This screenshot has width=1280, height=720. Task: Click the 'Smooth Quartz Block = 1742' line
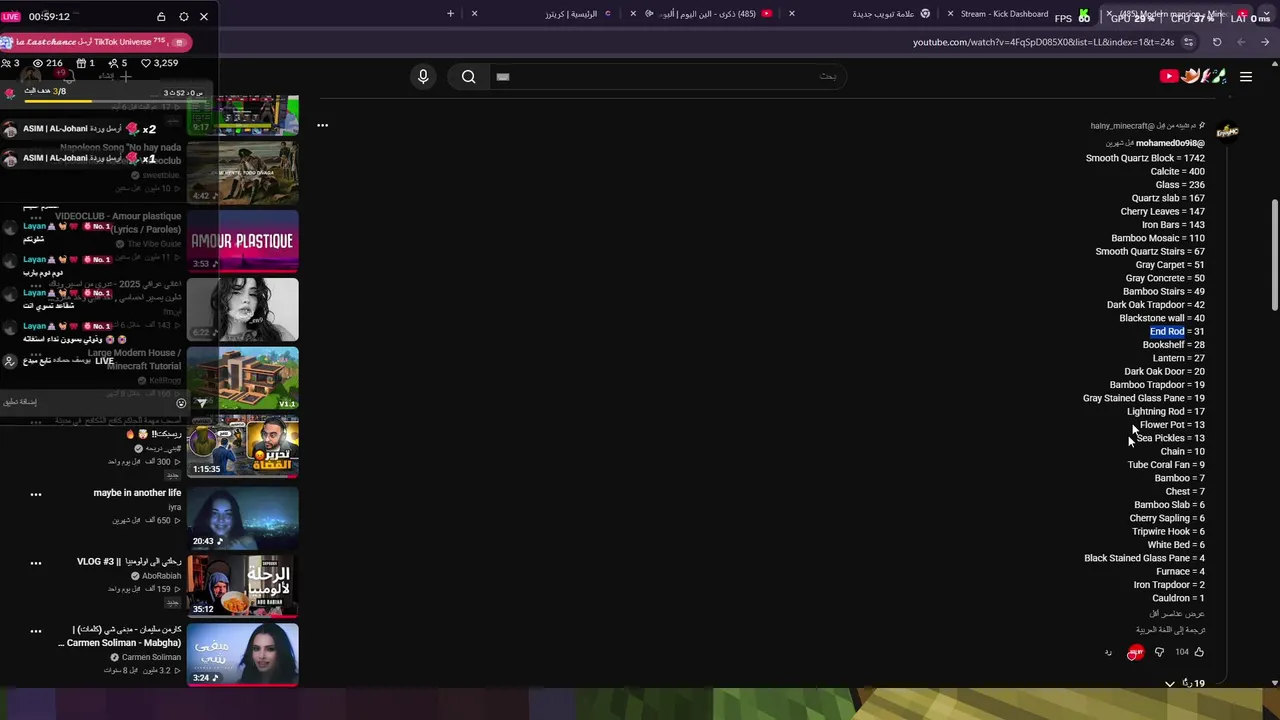[1145, 158]
